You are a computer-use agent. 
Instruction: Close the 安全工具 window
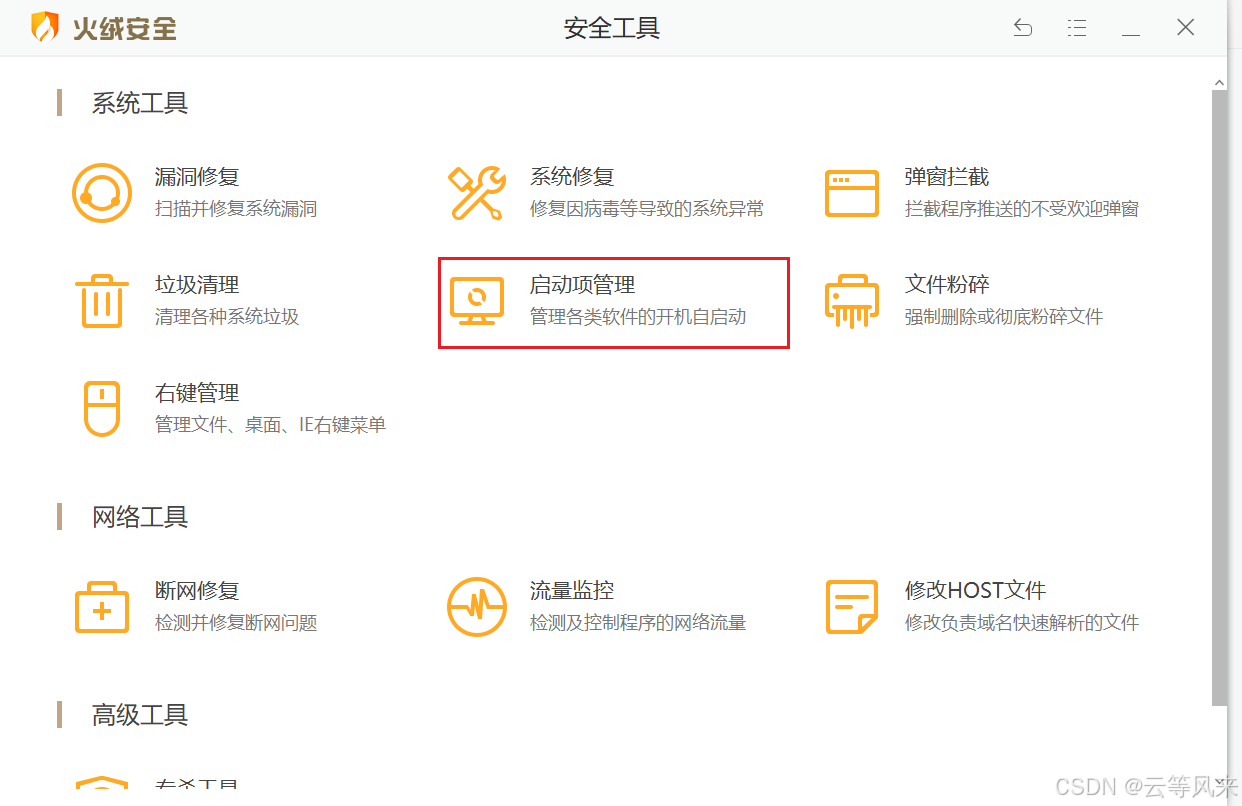coord(1185,28)
